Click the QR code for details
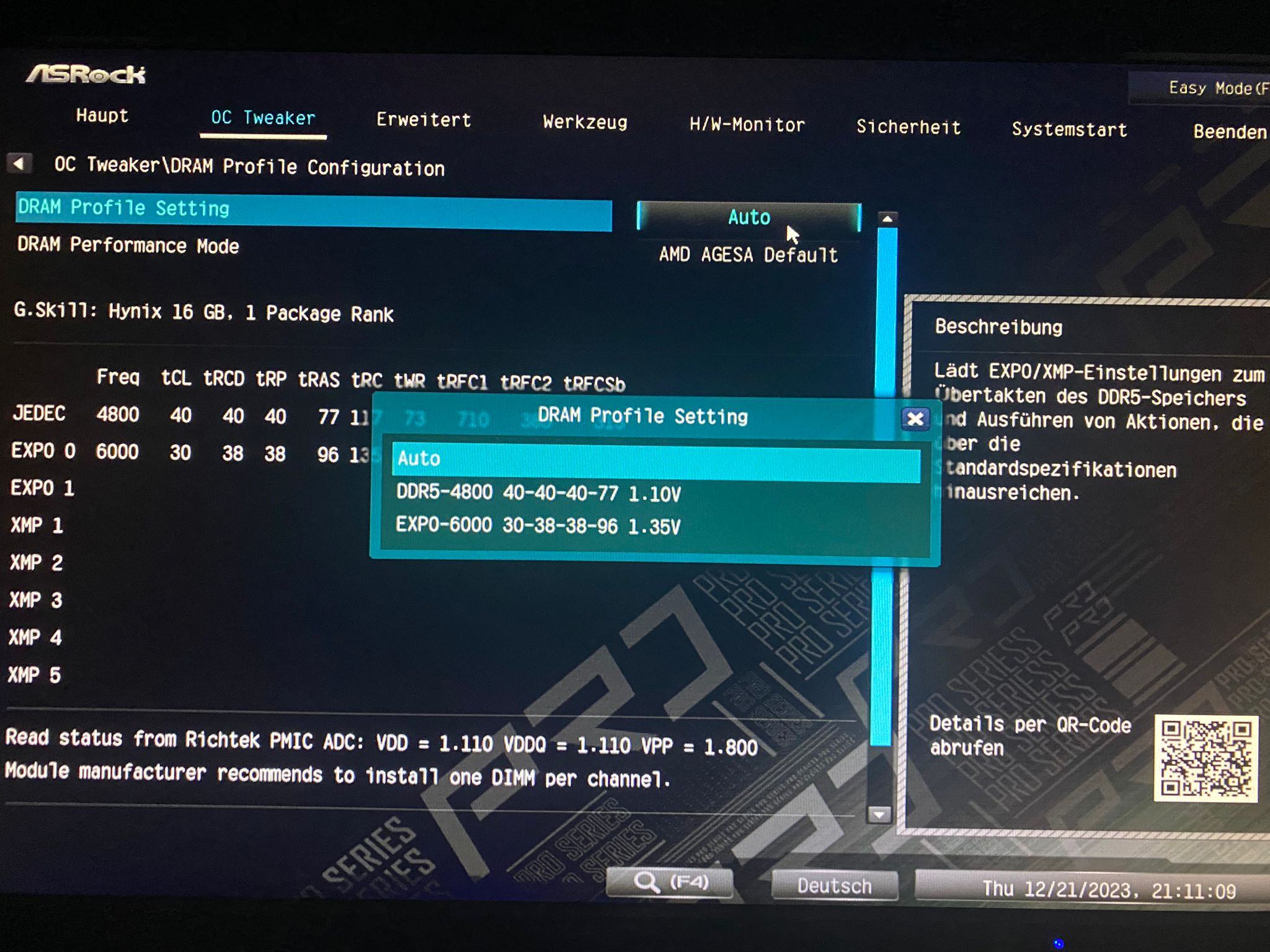1270x952 pixels. click(1205, 759)
